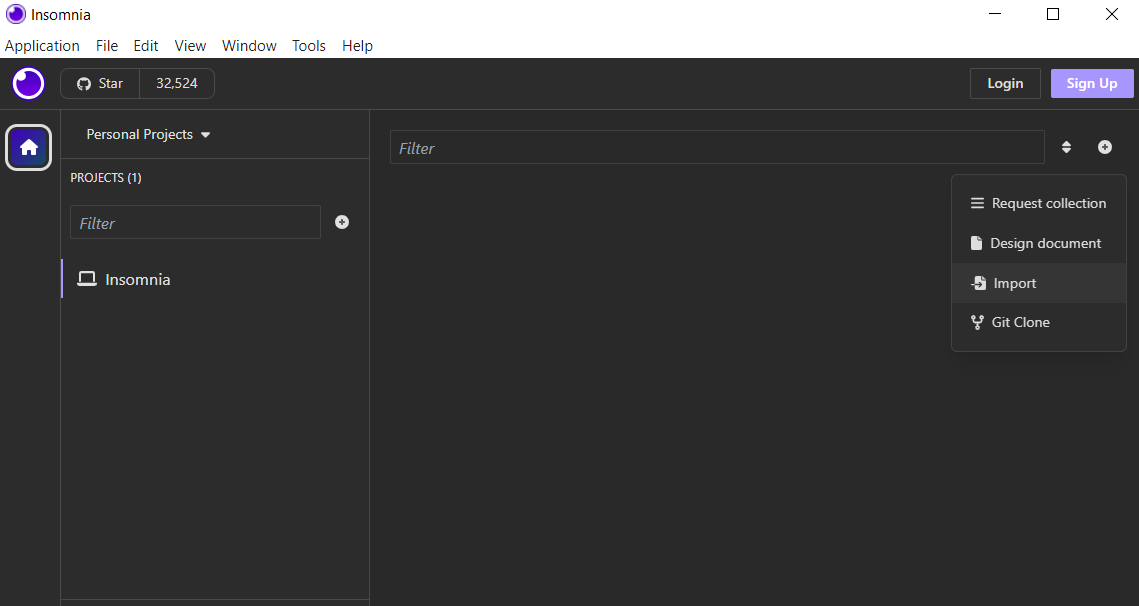Open the View menu
Image resolution: width=1139 pixels, height=606 pixels.
(x=190, y=46)
